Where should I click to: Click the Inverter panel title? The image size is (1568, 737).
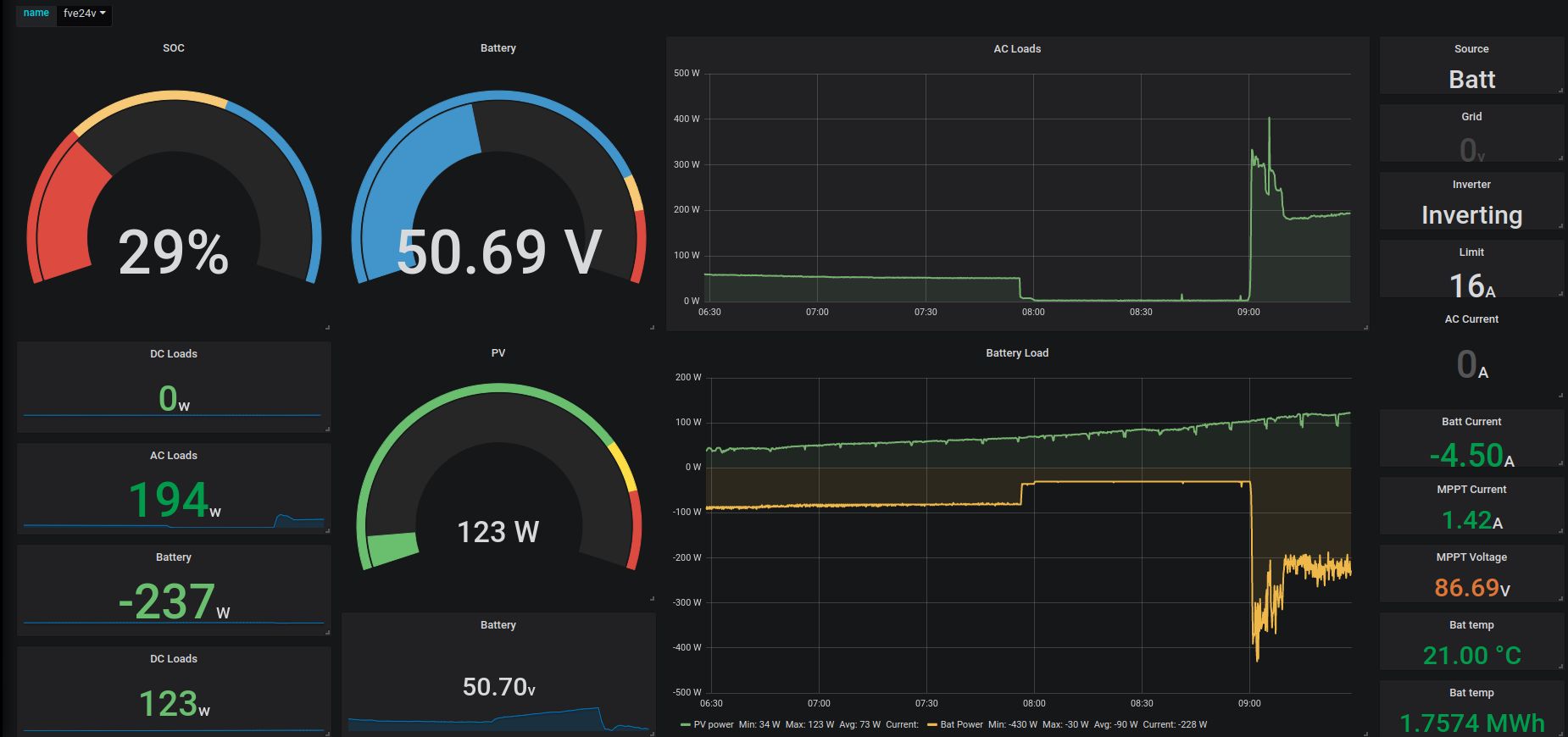pyautogui.click(x=1471, y=185)
